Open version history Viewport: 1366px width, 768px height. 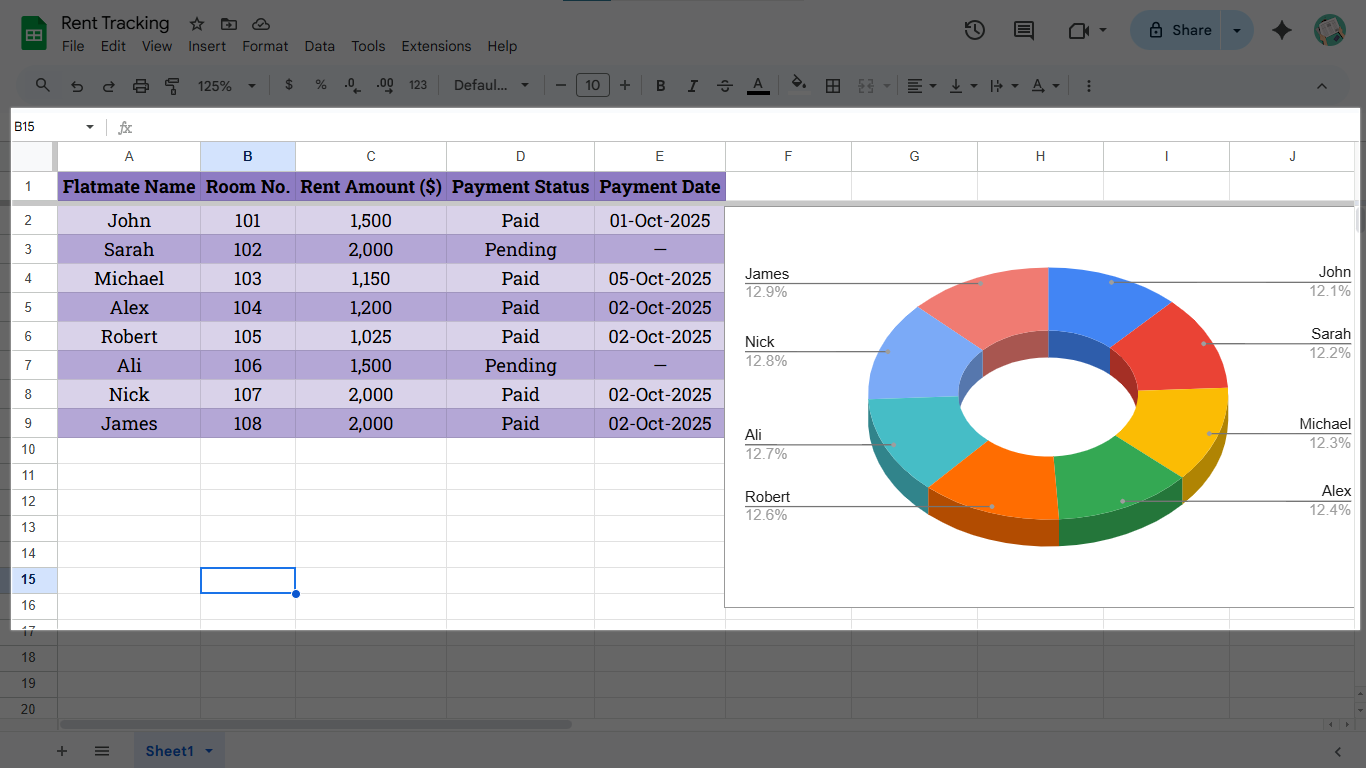click(974, 30)
